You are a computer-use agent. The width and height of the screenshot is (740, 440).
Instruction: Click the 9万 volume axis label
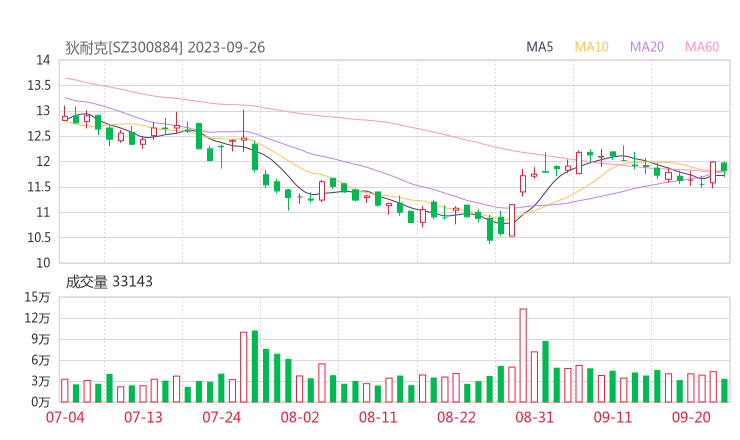41,339
